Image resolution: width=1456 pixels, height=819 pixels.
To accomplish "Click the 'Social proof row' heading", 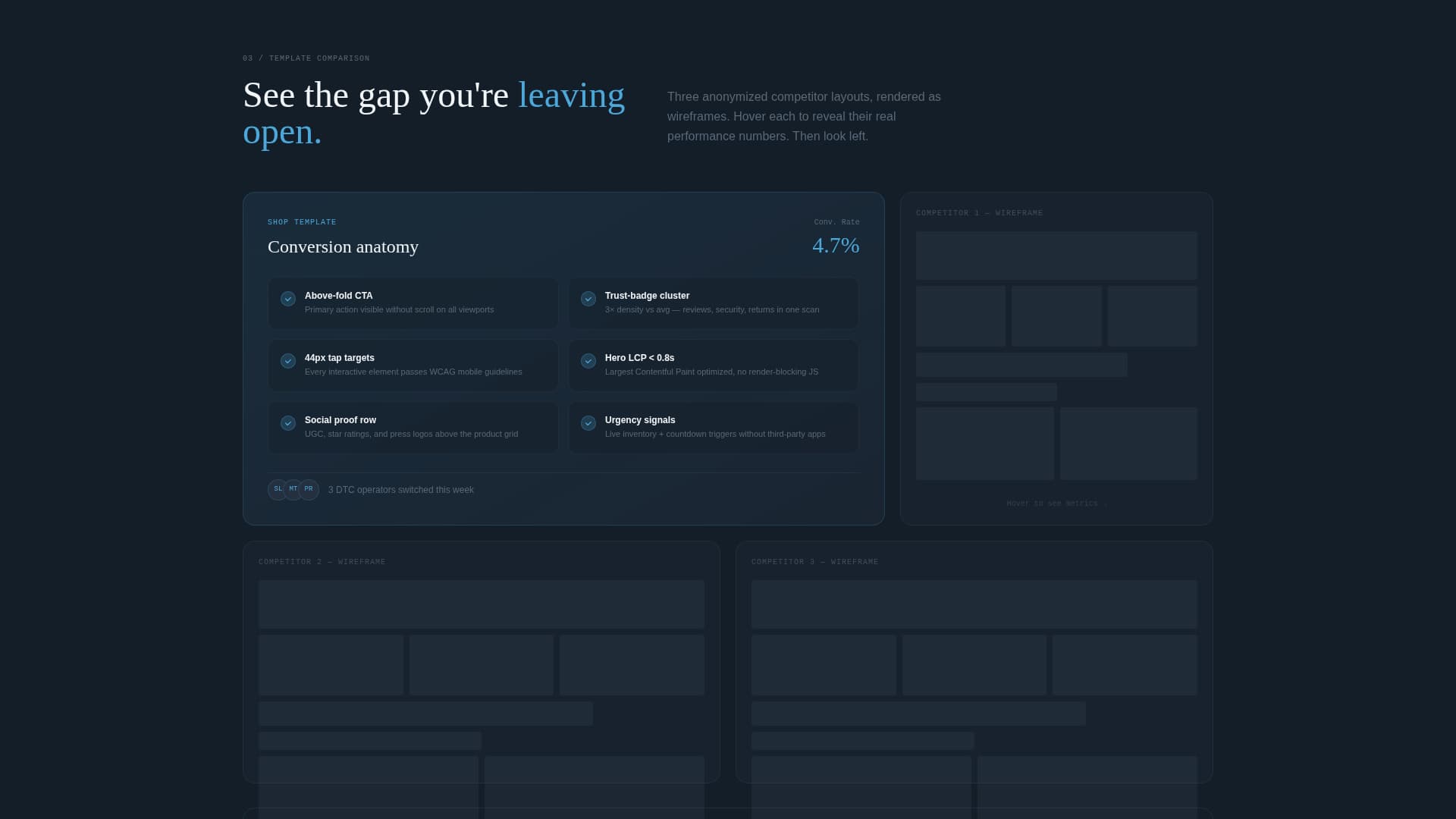I will [x=340, y=420].
